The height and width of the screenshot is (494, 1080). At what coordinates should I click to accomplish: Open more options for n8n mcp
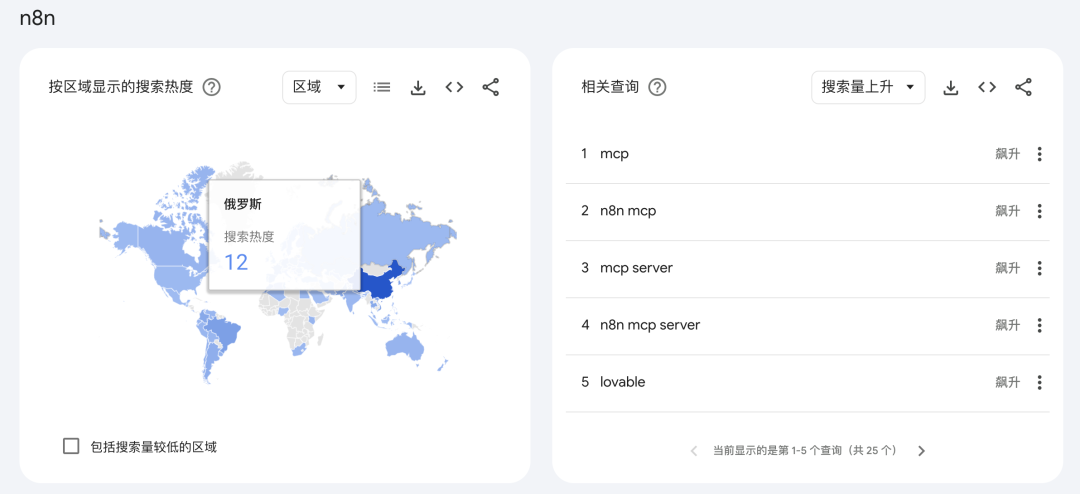click(x=1039, y=212)
